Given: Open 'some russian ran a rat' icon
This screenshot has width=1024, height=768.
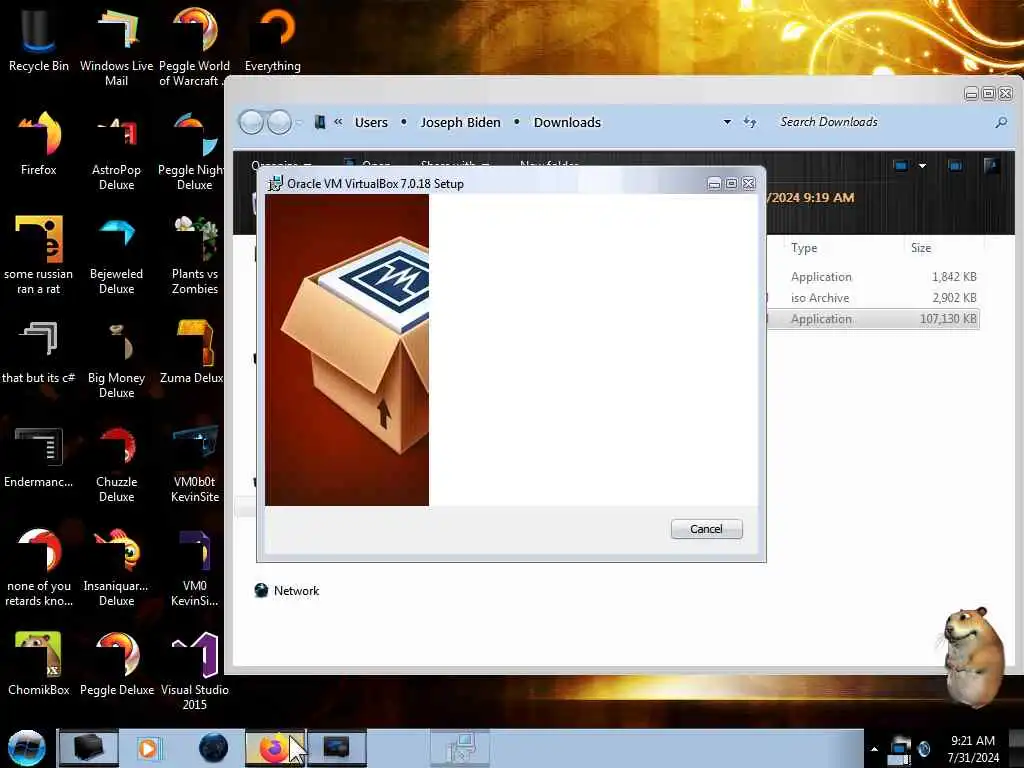Looking at the screenshot, I should coord(39,255).
